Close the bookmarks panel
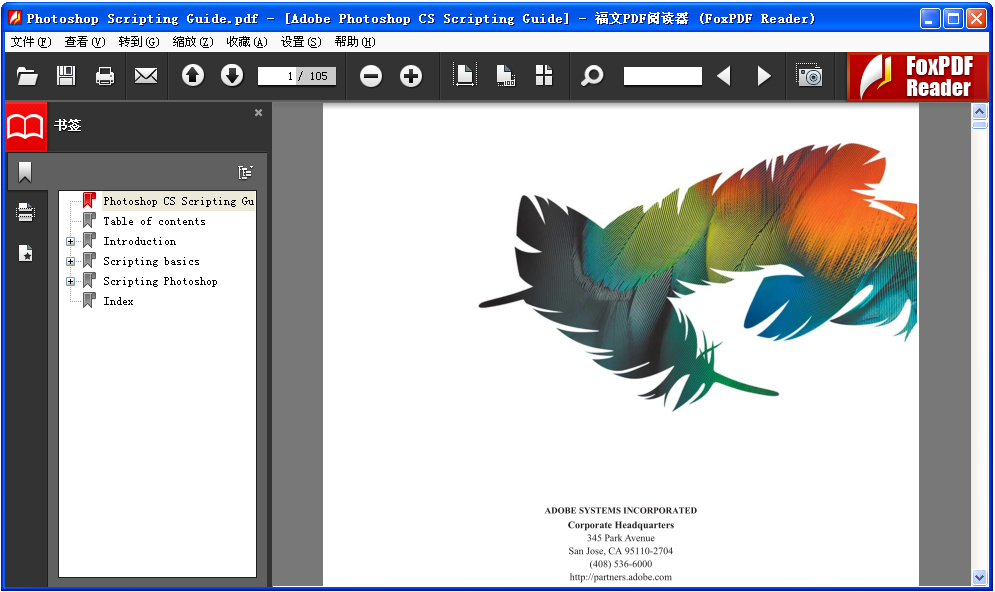The width and height of the screenshot is (995, 592). [x=258, y=112]
